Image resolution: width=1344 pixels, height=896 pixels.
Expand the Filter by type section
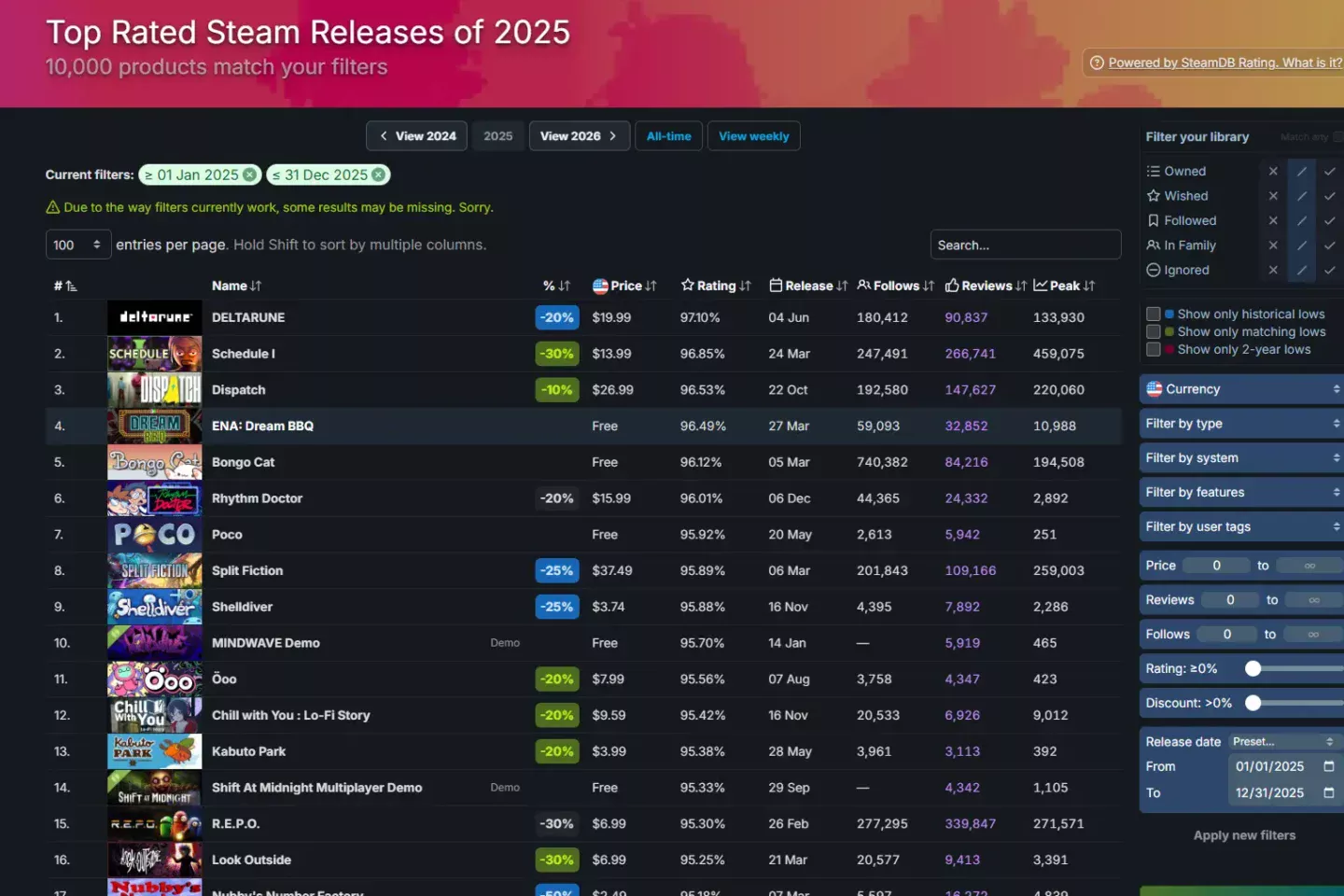pyautogui.click(x=1239, y=423)
